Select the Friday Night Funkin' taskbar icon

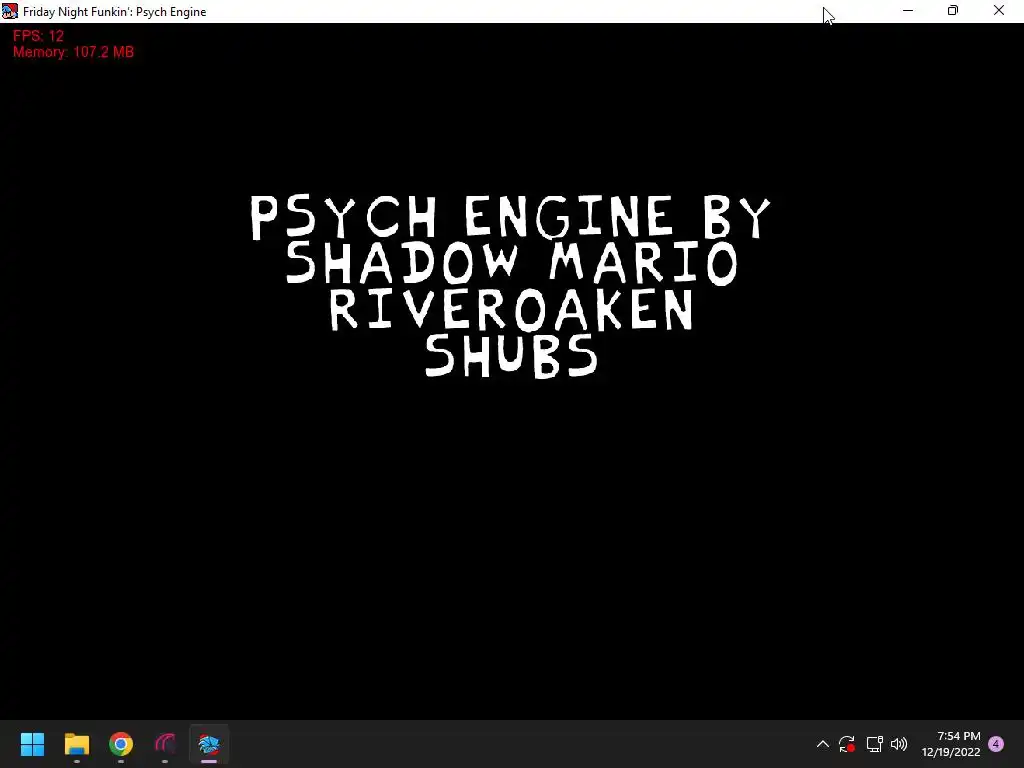209,744
